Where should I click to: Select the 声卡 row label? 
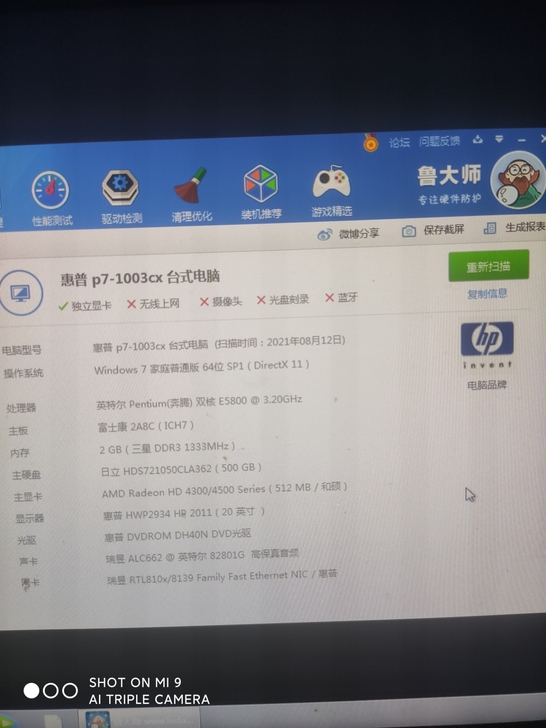28,561
